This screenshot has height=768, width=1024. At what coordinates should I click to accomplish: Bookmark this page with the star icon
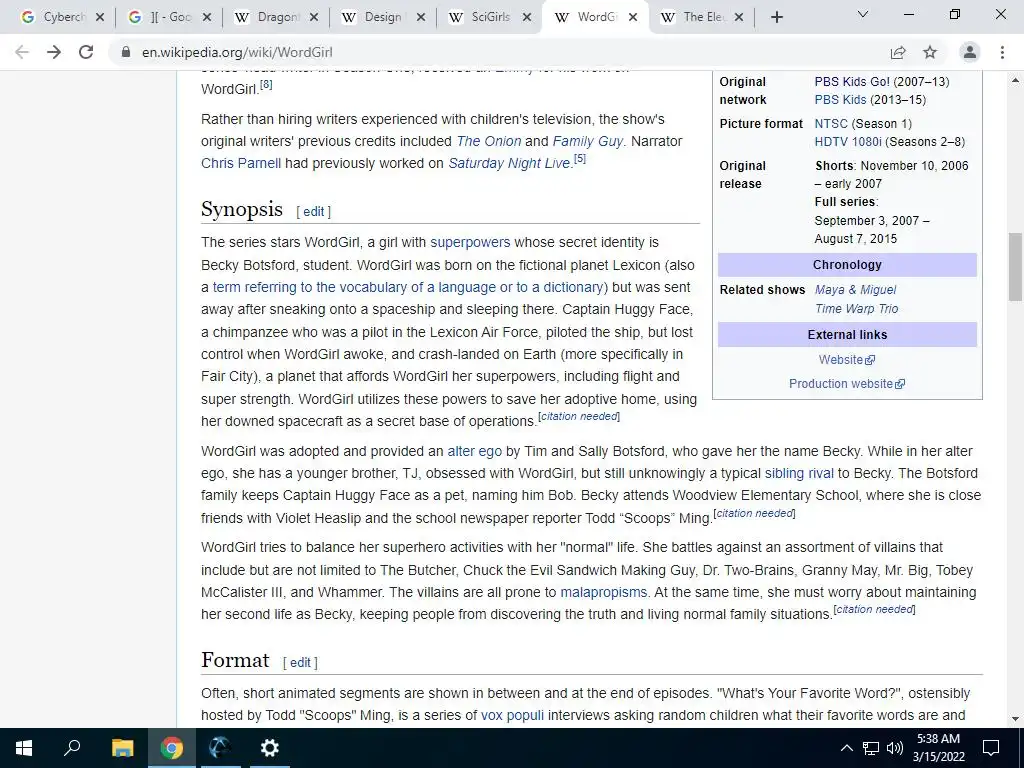930,52
